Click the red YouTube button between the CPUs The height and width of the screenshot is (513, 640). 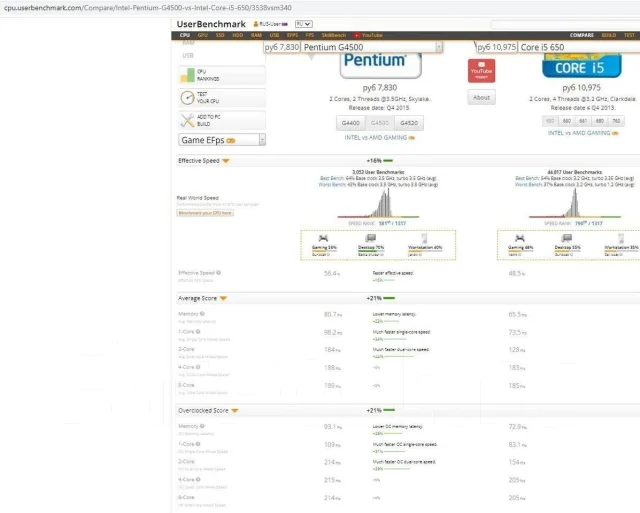(x=481, y=71)
